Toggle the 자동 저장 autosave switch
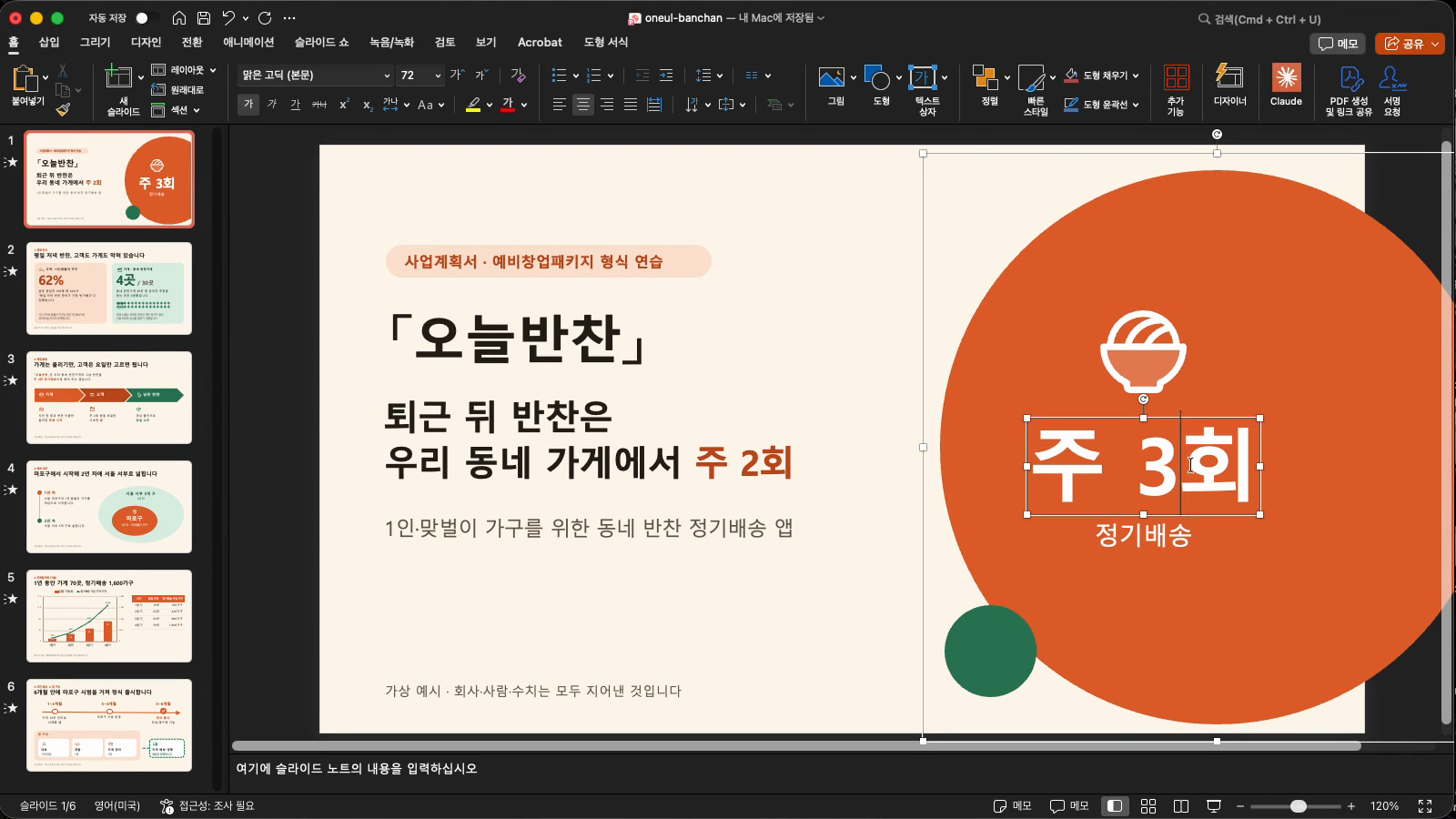 (x=146, y=18)
